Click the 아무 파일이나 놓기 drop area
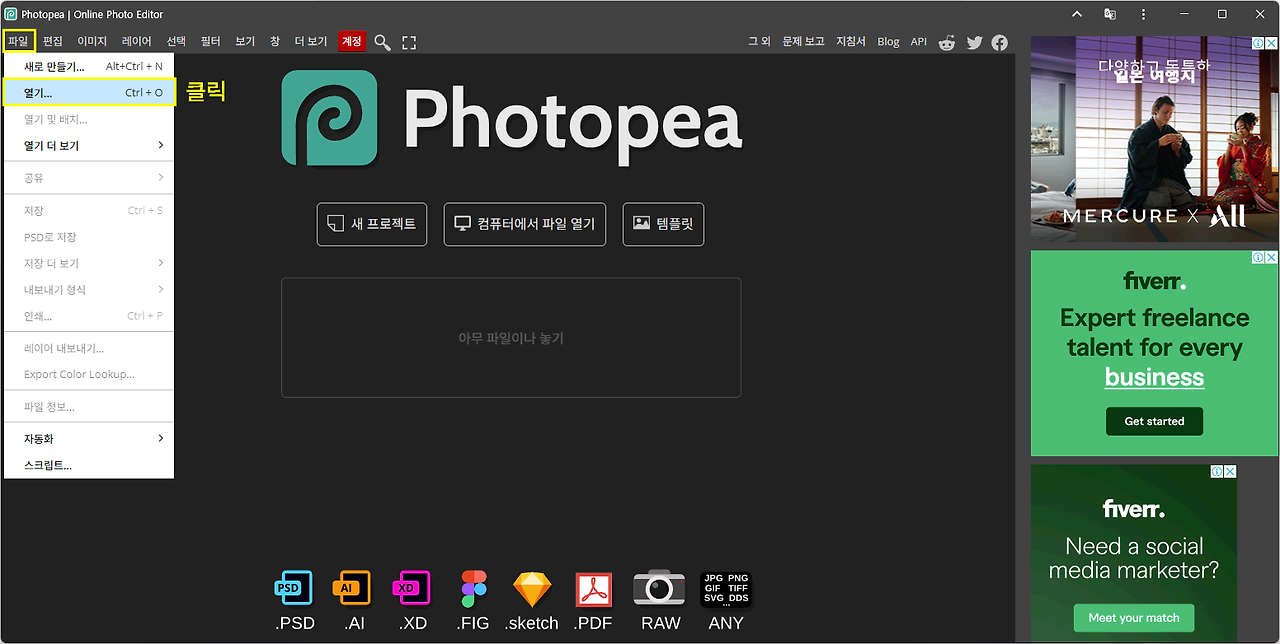 511,338
